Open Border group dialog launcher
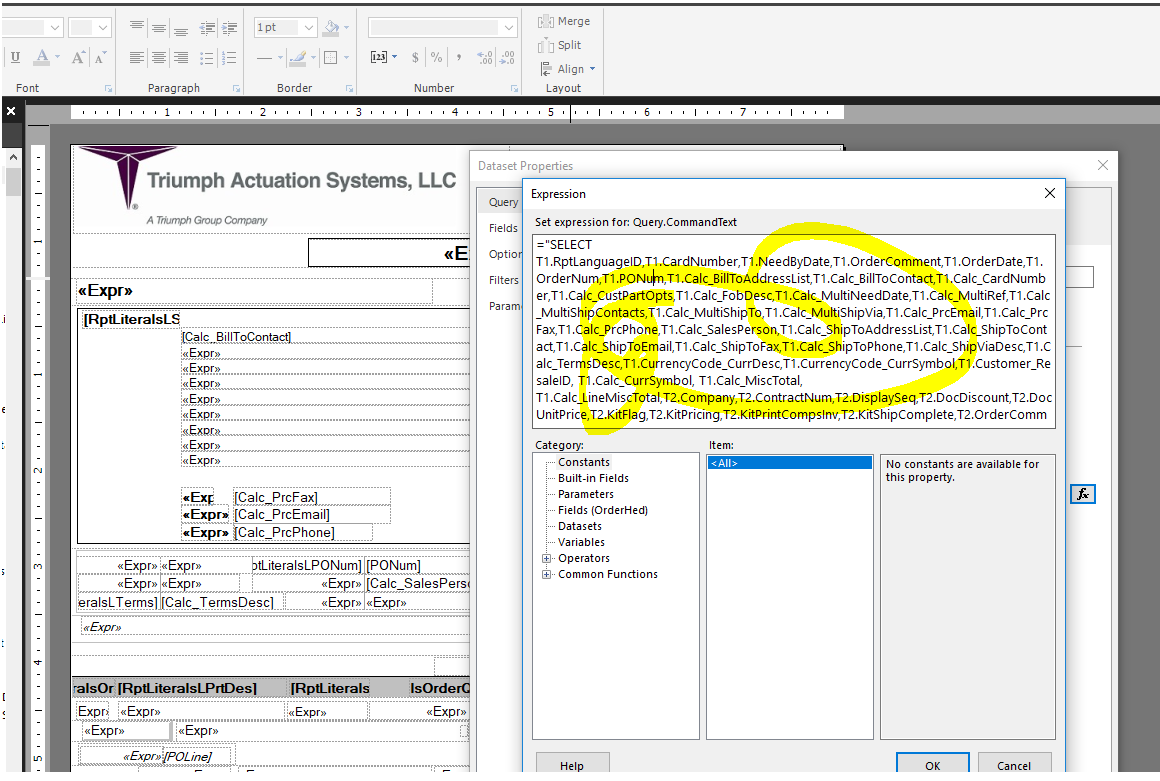Image resolution: width=1160 pixels, height=781 pixels. click(349, 89)
